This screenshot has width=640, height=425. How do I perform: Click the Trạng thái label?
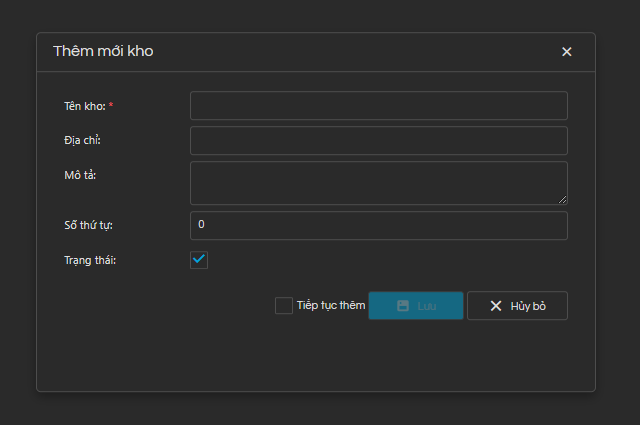[89, 260]
